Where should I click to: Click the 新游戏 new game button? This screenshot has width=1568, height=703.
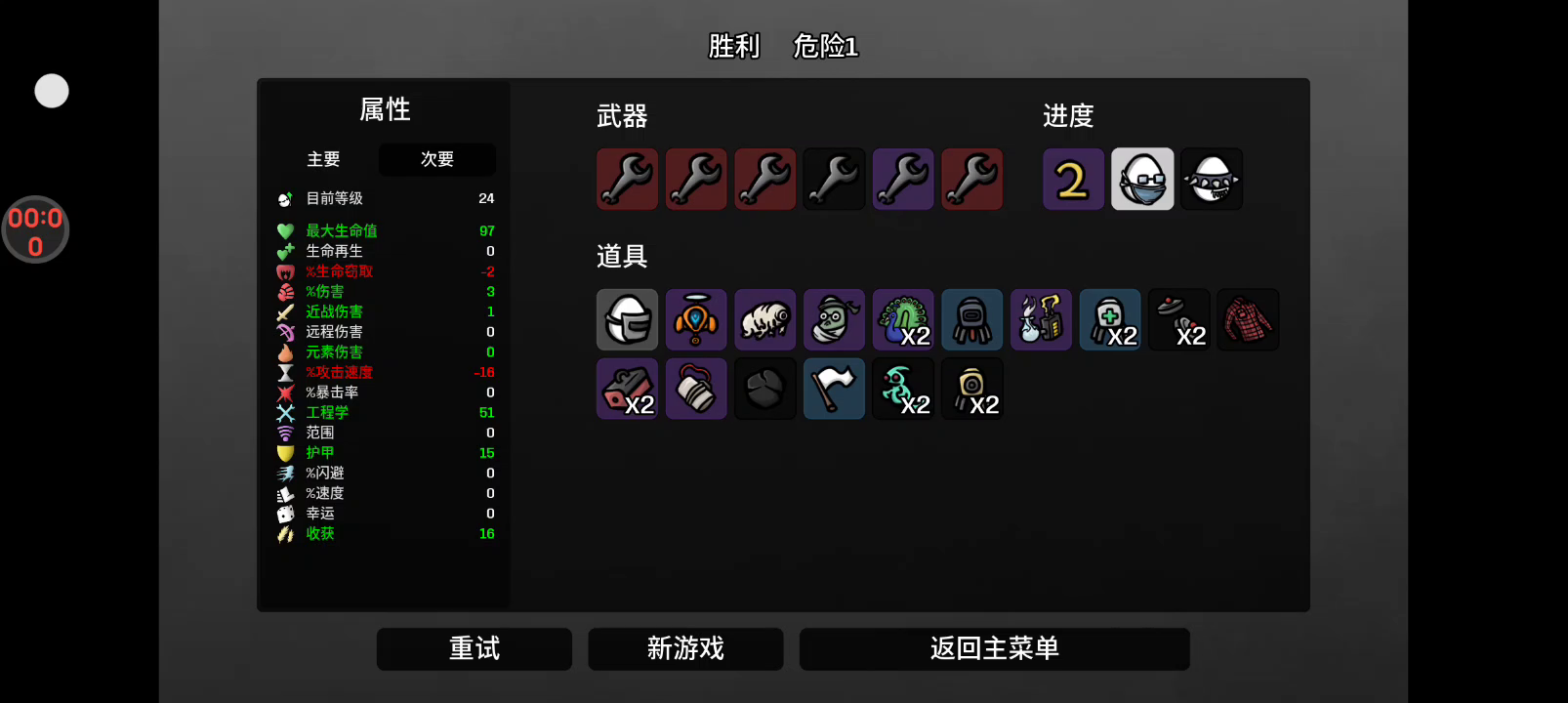(685, 649)
